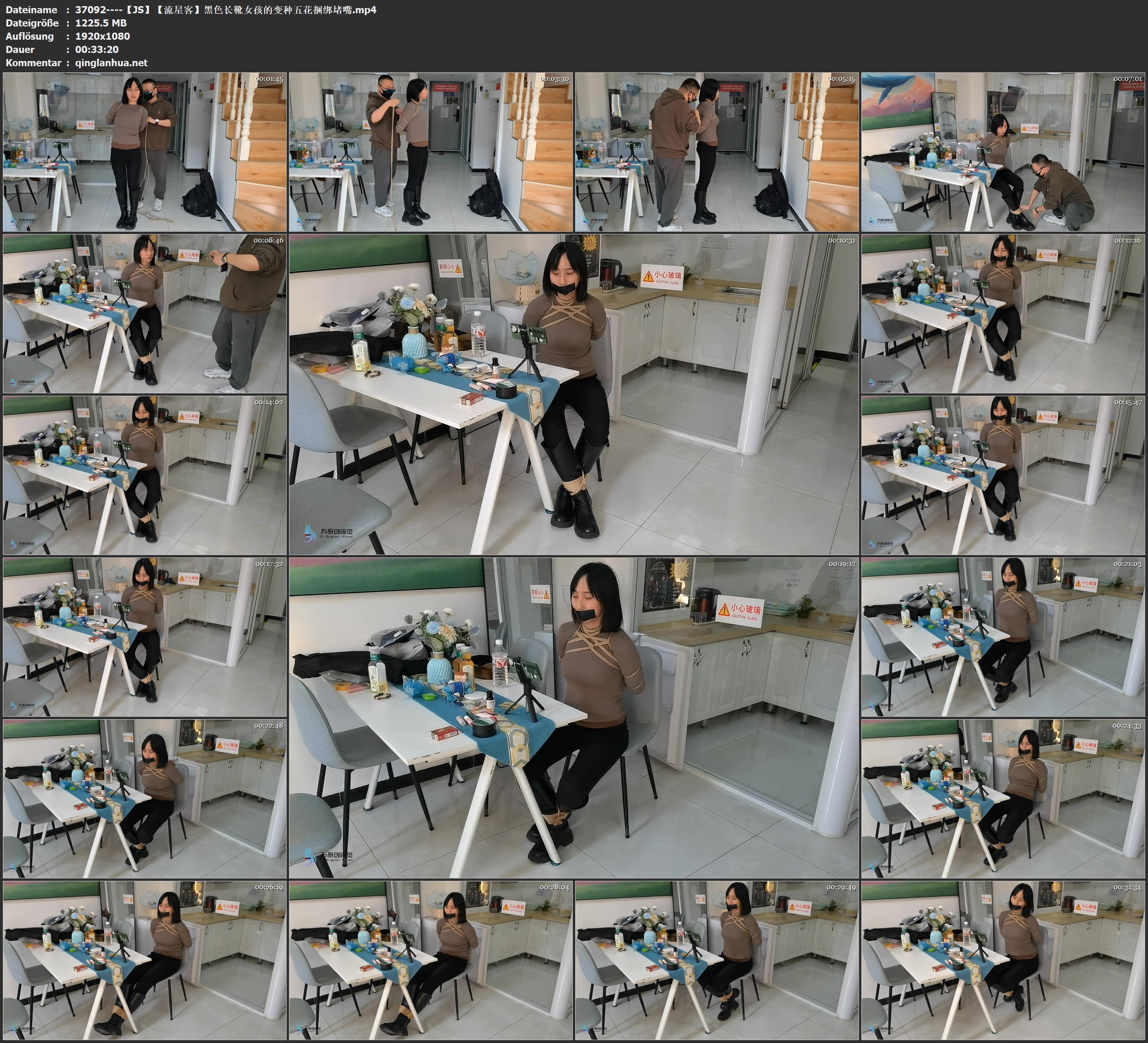Select the frame timestamped 00:28:04

click(x=431, y=960)
